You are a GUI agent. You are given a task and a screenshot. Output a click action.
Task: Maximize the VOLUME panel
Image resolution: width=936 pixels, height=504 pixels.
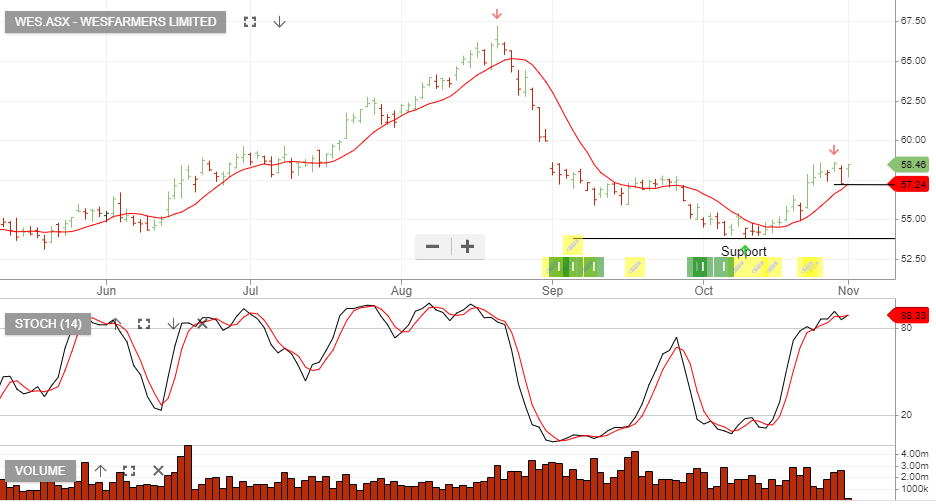point(129,471)
